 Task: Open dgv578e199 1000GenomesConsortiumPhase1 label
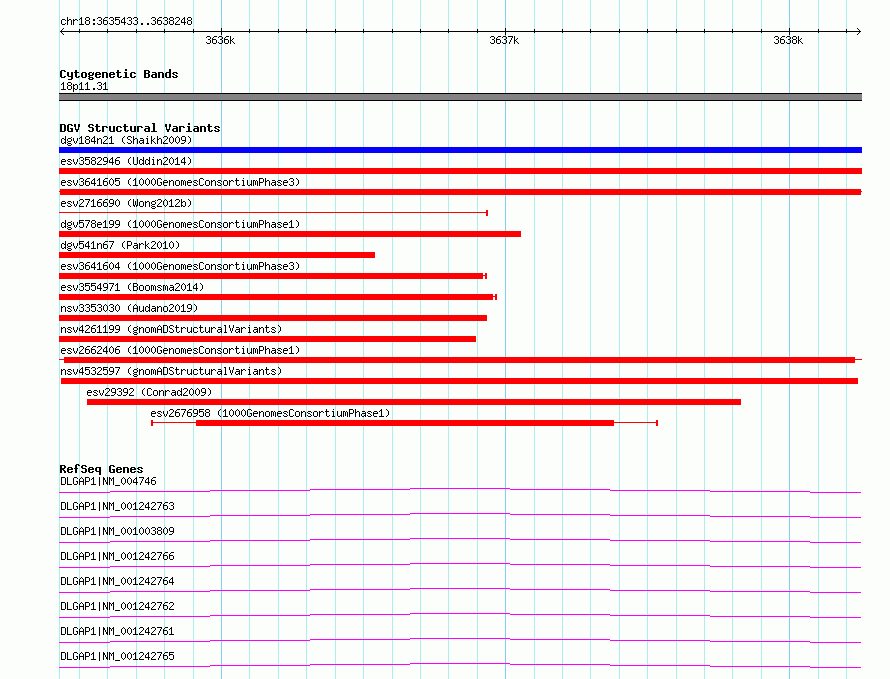click(180, 224)
